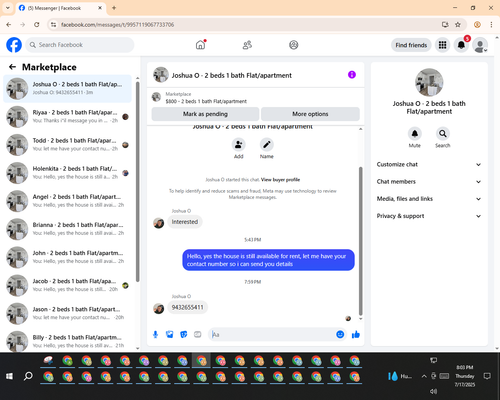
Task: Open the emoji picker in message box
Action: 340,334
